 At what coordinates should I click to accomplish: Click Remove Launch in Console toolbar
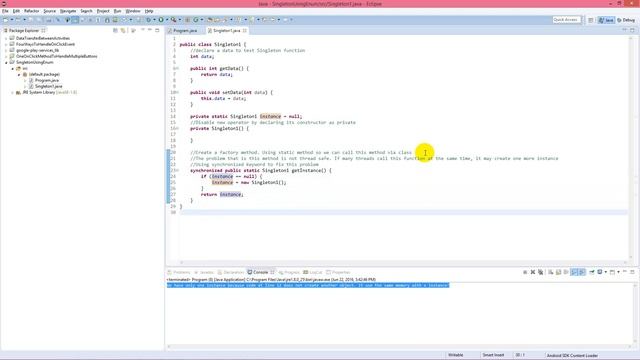point(533,272)
